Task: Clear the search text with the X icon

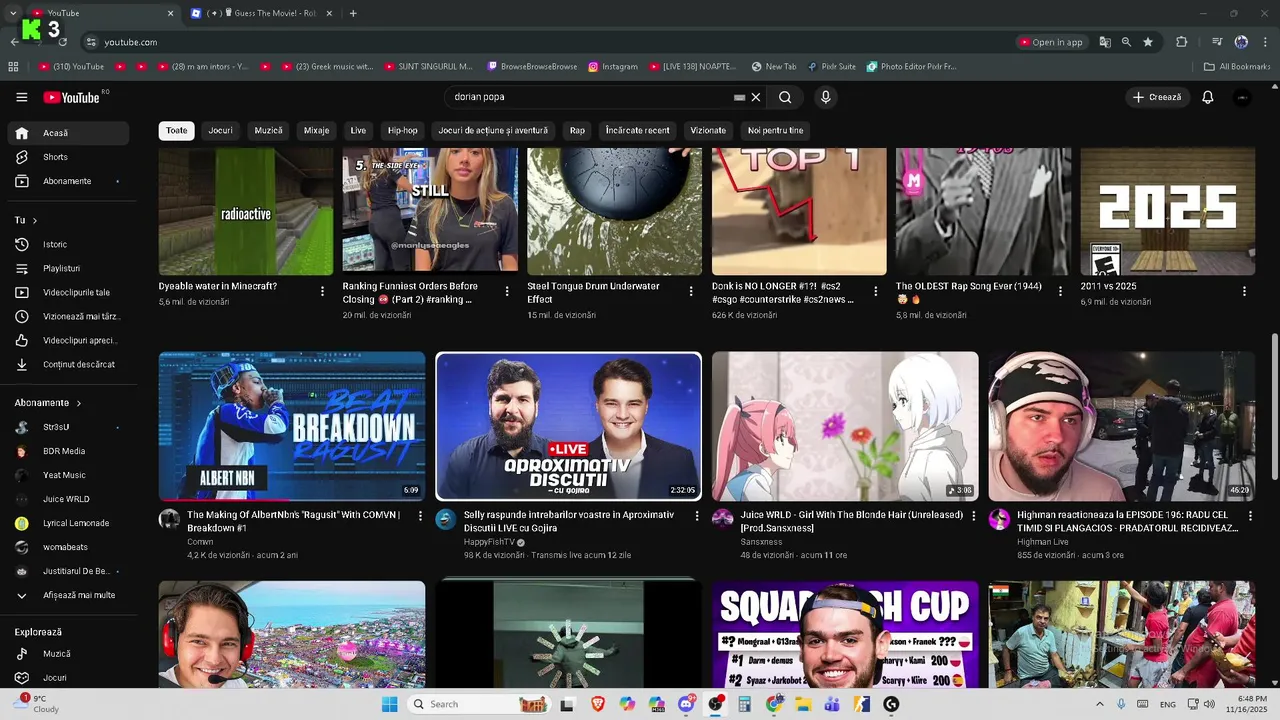Action: tap(756, 97)
